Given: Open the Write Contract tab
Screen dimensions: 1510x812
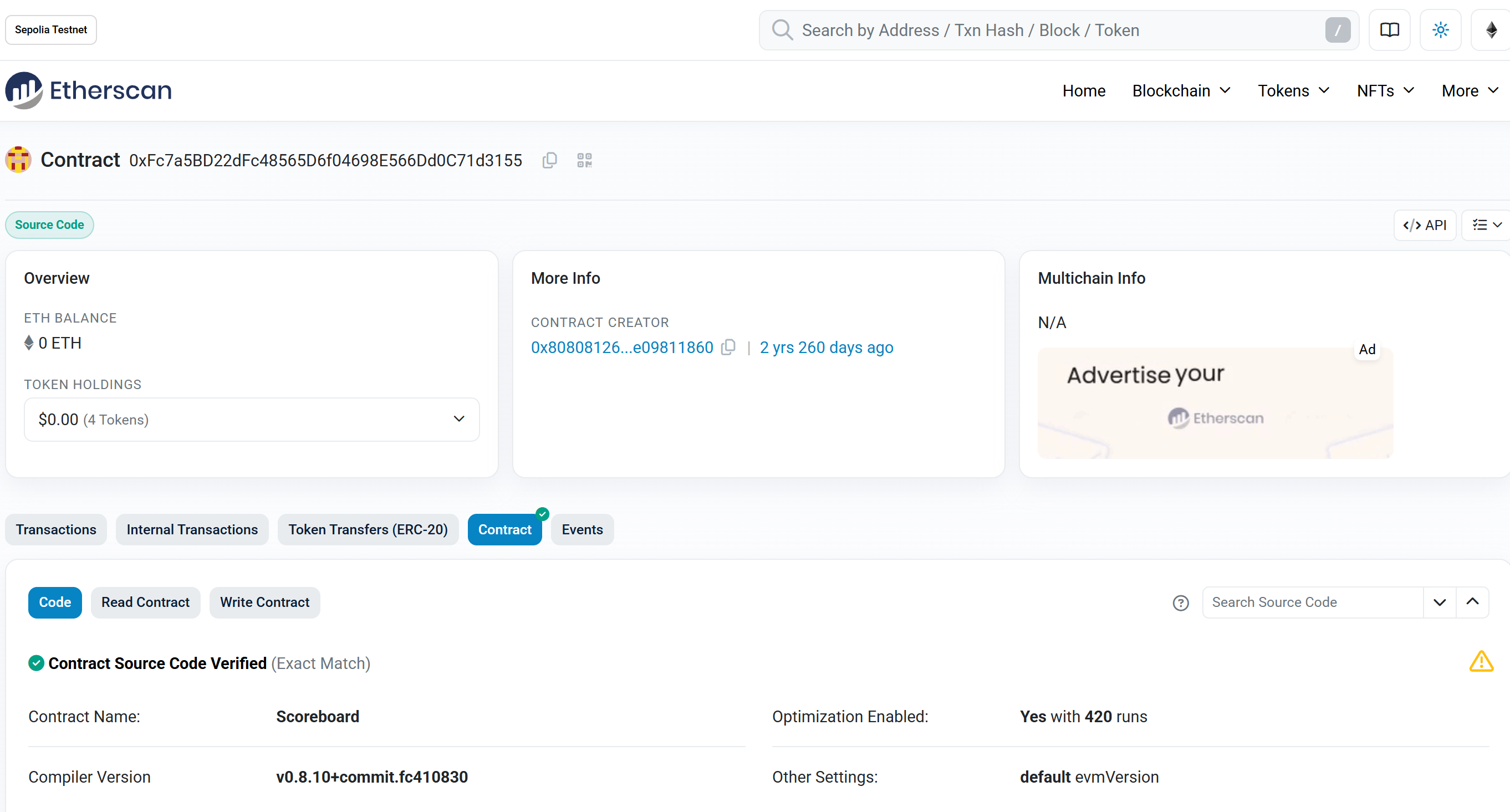Looking at the screenshot, I should coord(265,602).
